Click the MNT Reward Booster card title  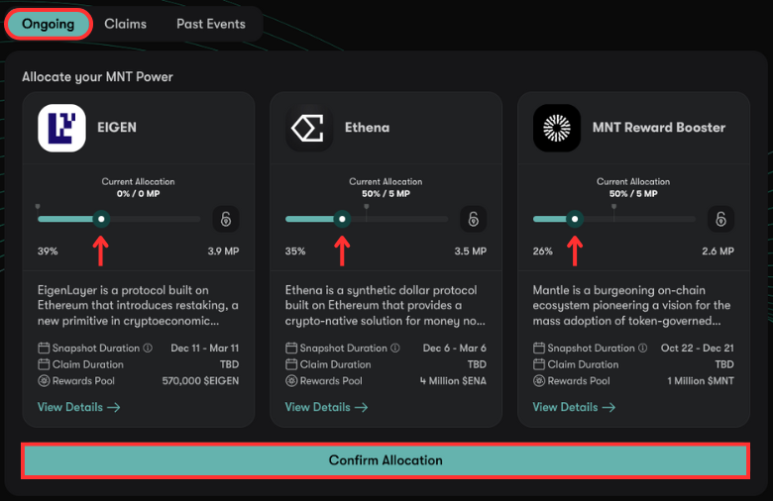(x=659, y=128)
